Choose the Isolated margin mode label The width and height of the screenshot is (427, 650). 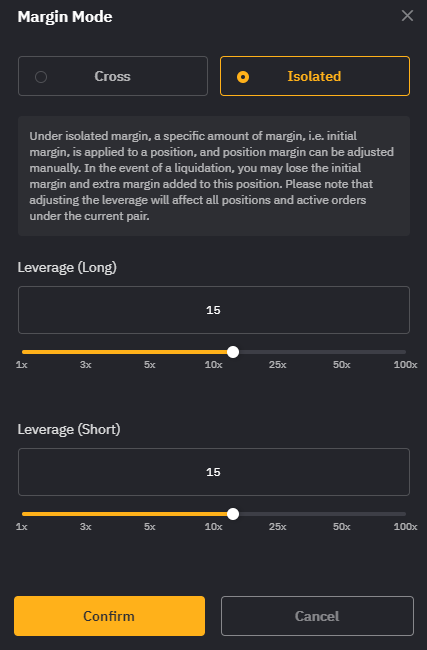coord(314,76)
